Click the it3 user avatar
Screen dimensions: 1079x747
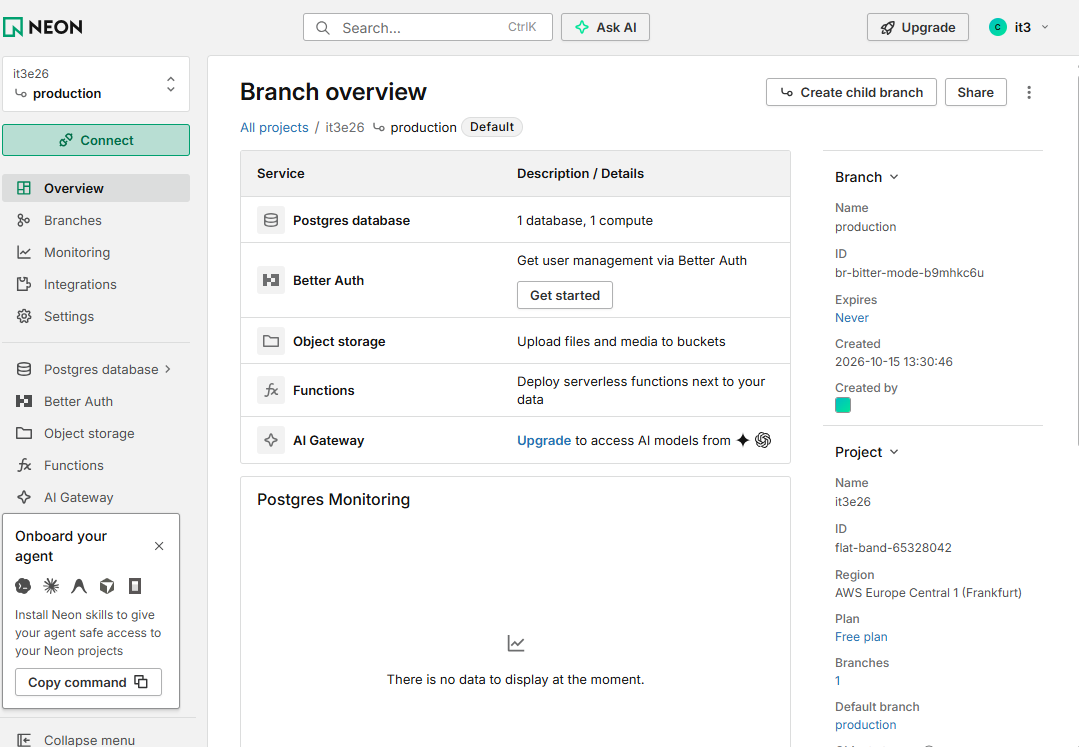coord(997,27)
